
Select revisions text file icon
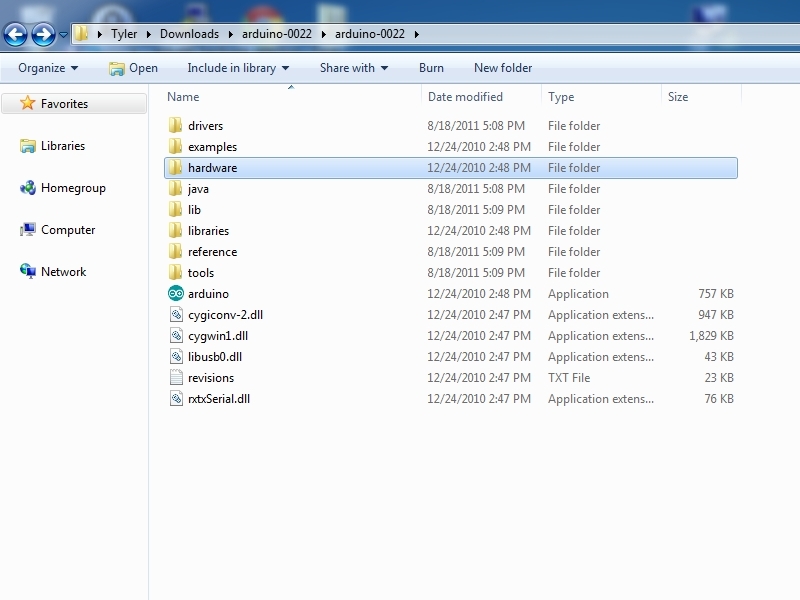click(176, 377)
